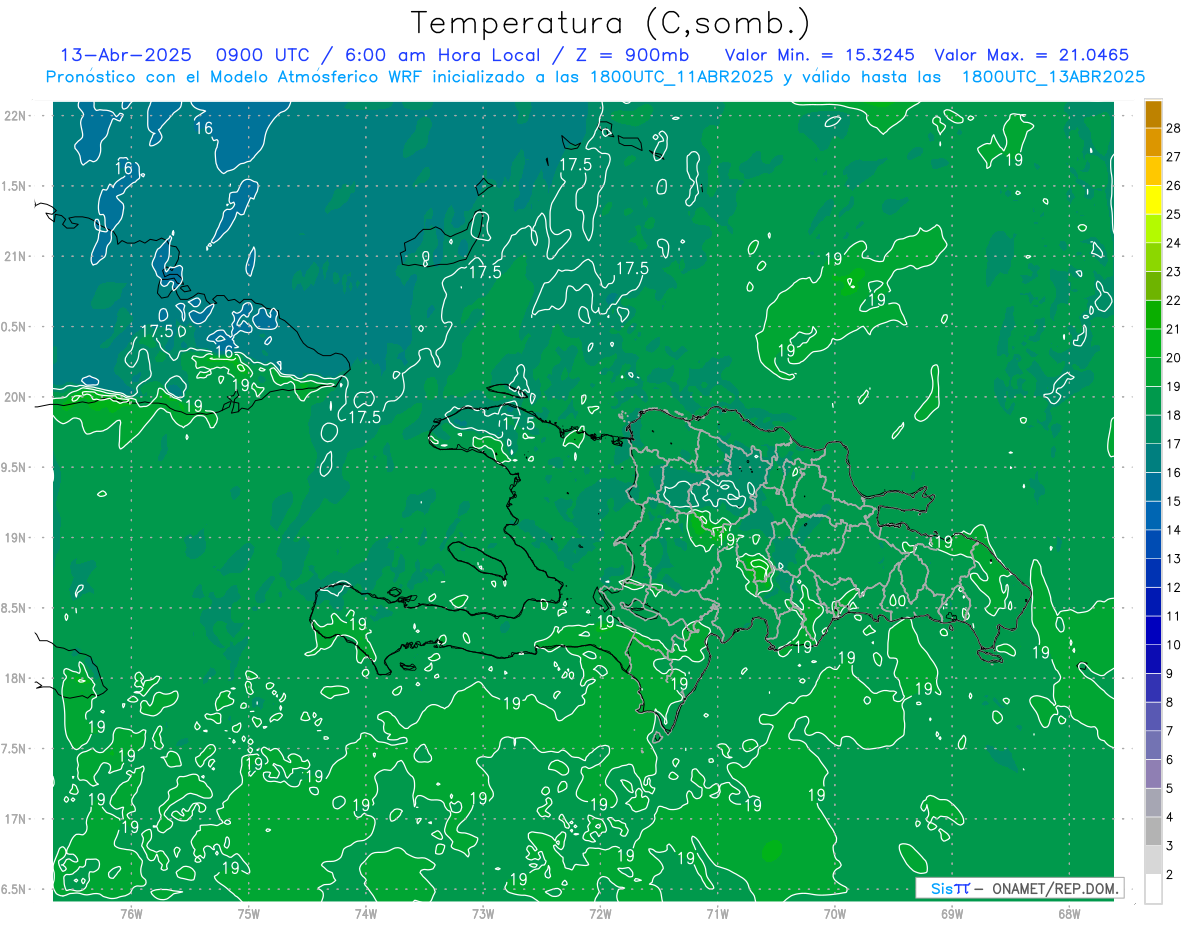The image size is (1200, 927).
Task: Click the "68W" longitude axis label
Action: pos(1069,914)
